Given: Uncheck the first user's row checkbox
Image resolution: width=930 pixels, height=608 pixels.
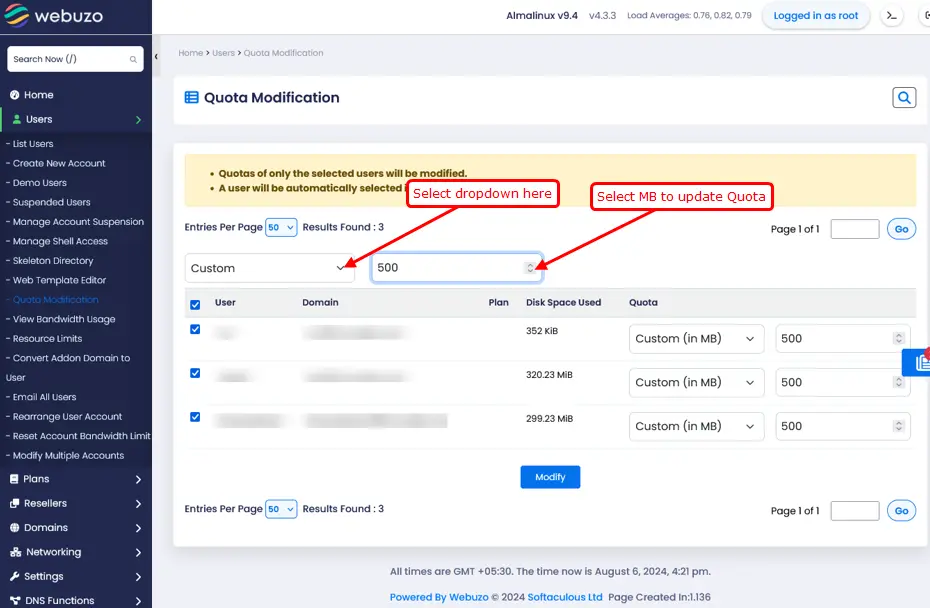Looking at the screenshot, I should [x=195, y=330].
